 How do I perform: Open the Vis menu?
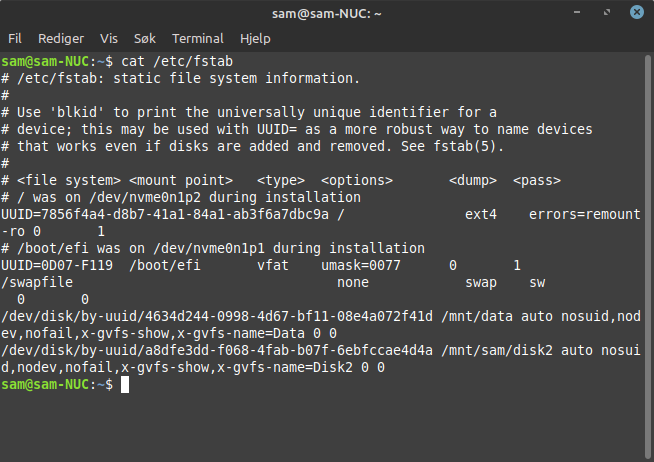coord(109,39)
